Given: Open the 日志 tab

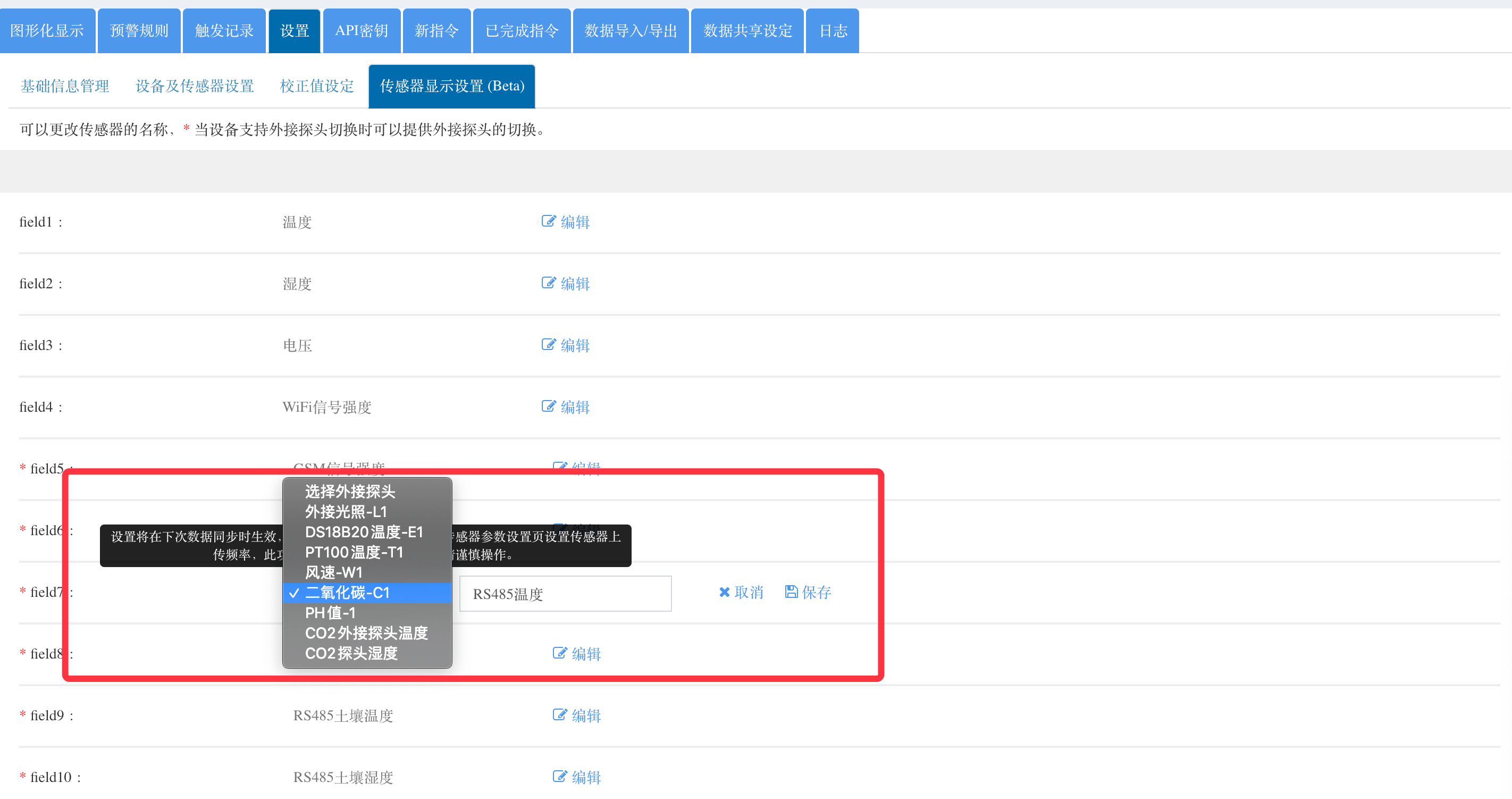Looking at the screenshot, I should (833, 30).
